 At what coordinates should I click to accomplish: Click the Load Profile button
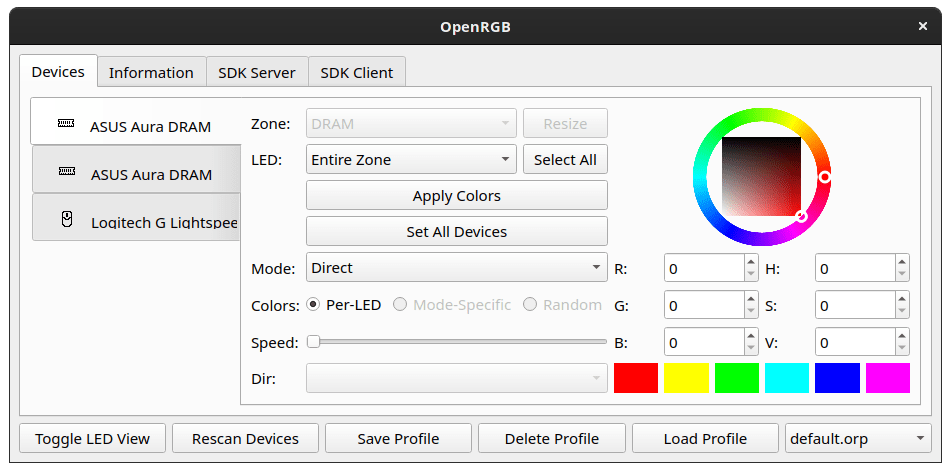pyautogui.click(x=705, y=439)
